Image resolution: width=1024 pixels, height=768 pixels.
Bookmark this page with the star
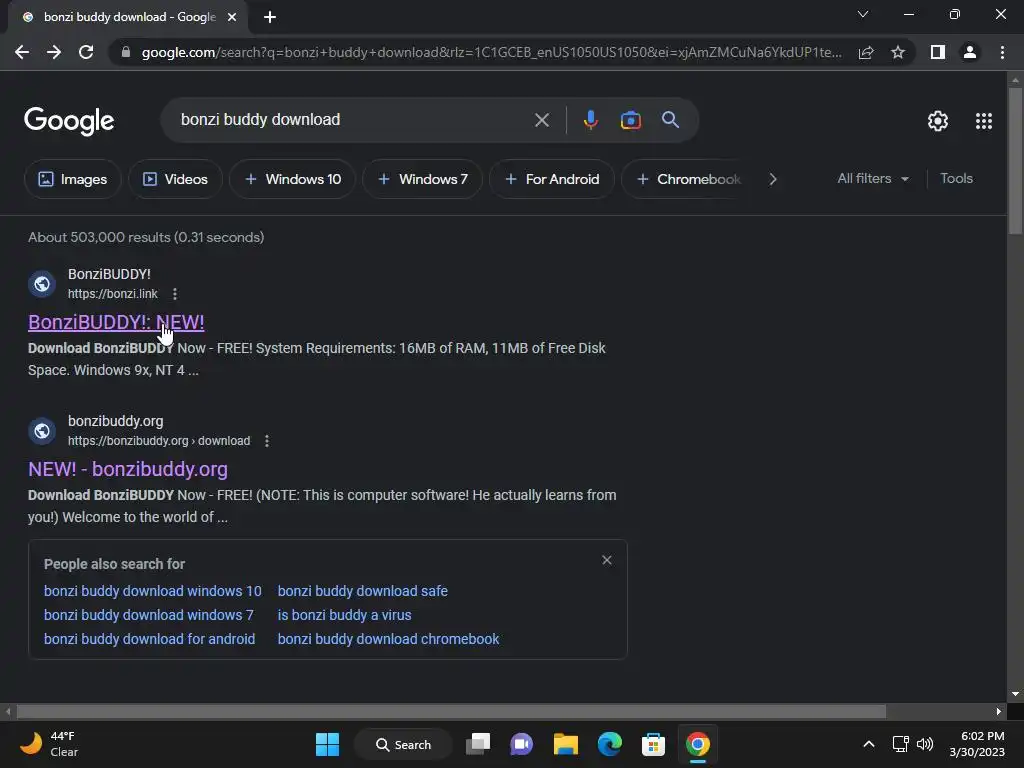pos(898,52)
